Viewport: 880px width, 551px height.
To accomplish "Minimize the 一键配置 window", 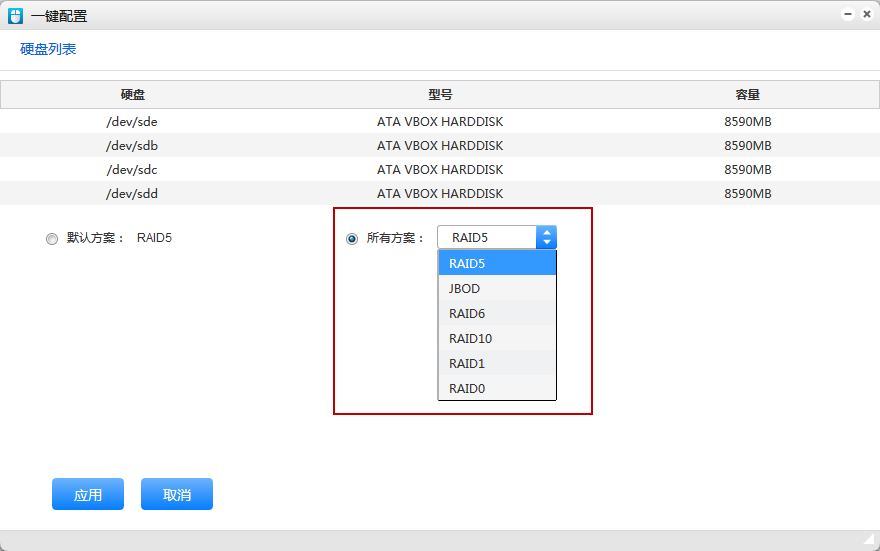I will click(848, 14).
